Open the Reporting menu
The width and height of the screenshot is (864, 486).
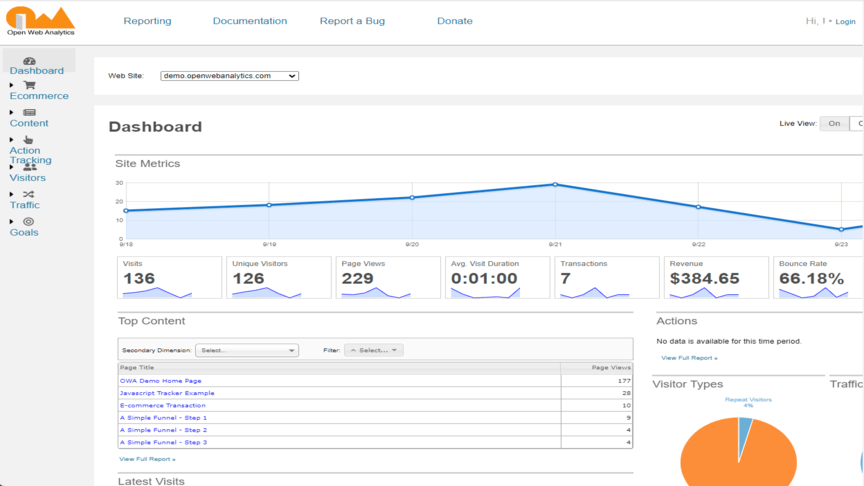(147, 21)
